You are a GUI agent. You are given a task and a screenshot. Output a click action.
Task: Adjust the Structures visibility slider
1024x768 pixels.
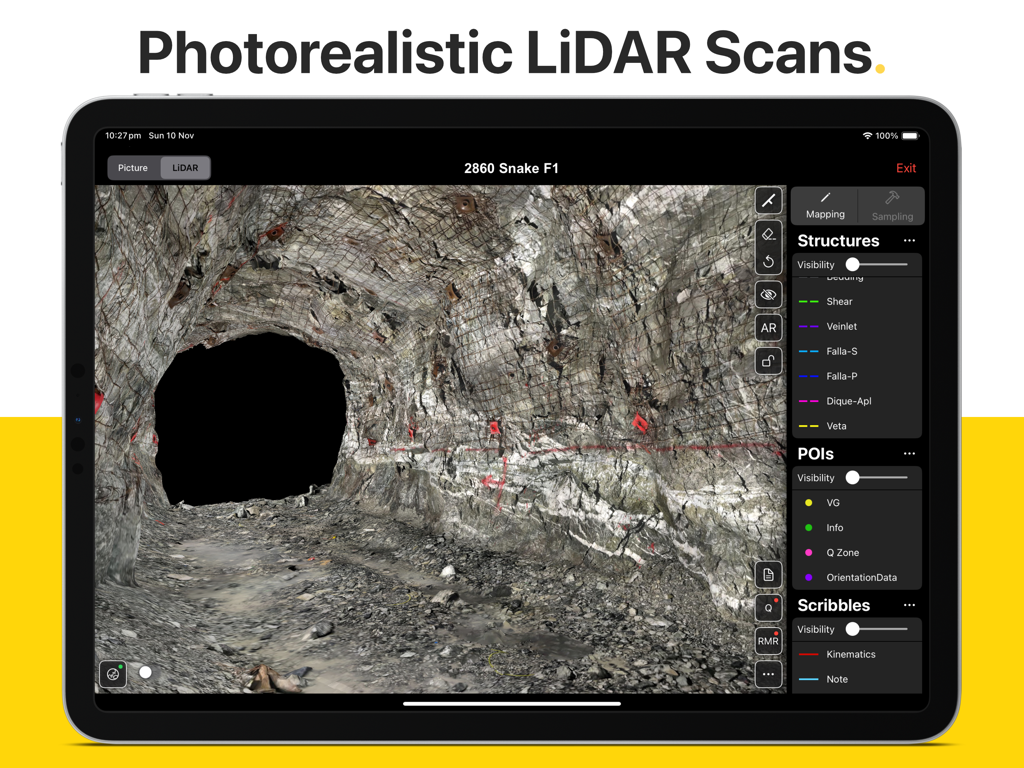[853, 264]
